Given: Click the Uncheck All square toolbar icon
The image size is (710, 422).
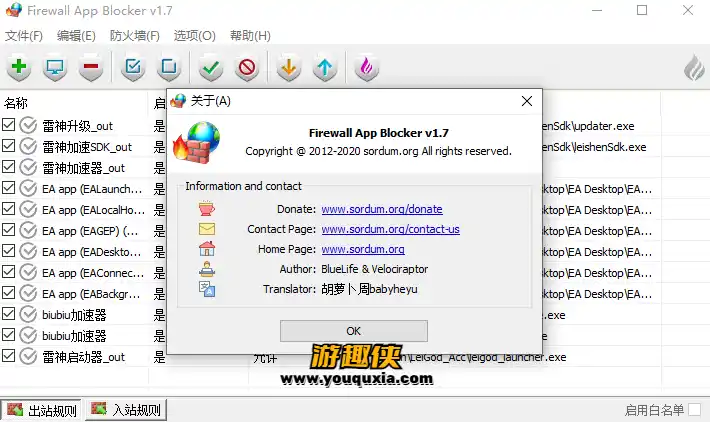Looking at the screenshot, I should coord(169,67).
